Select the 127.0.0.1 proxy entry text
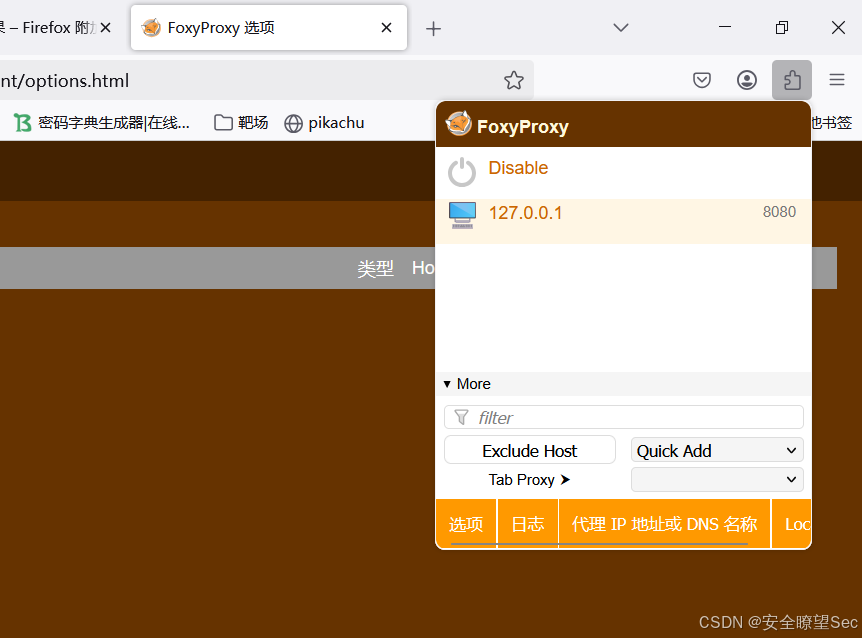862x638 pixels. click(x=526, y=213)
